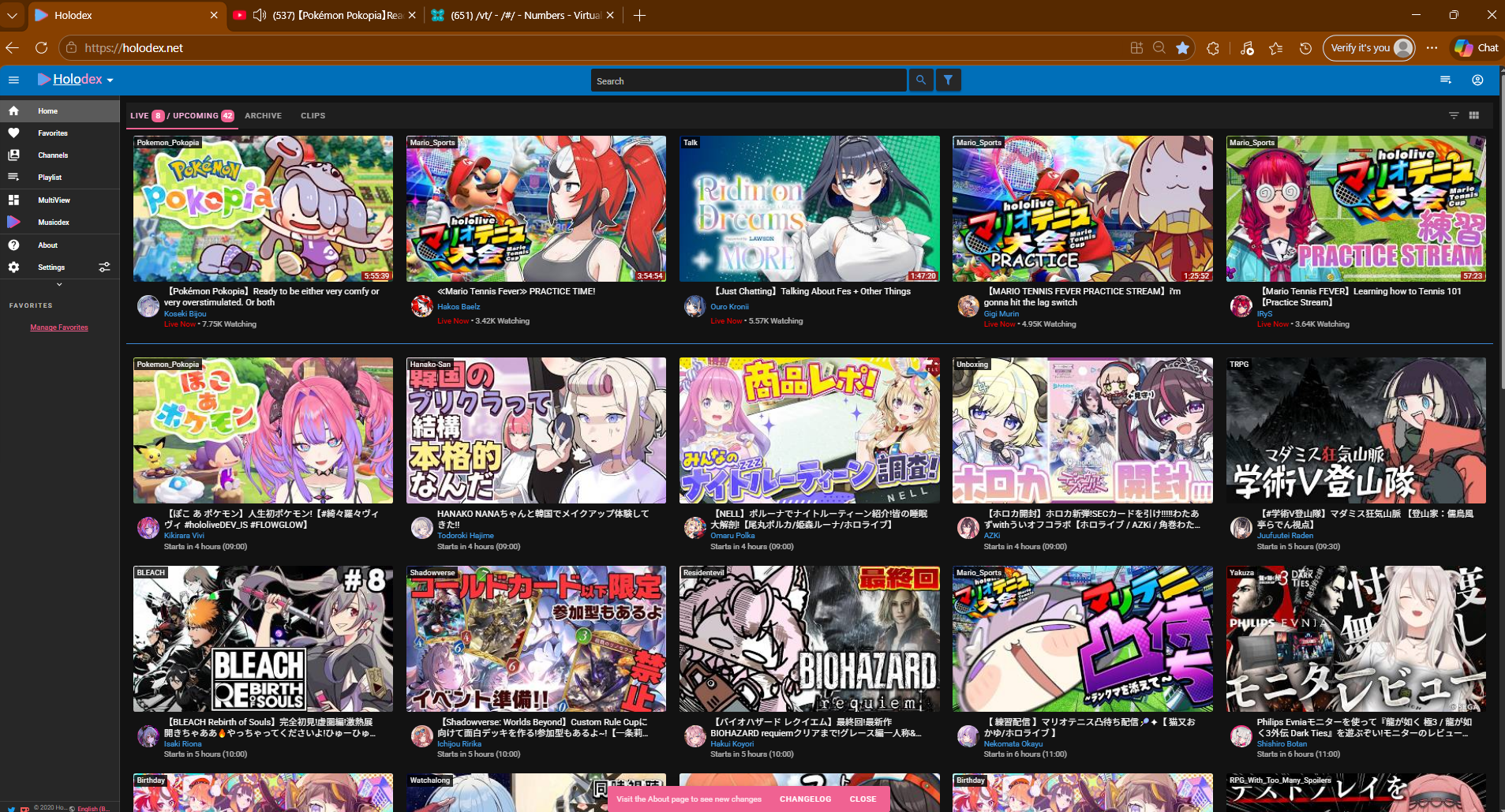Click the Changelog button in the notification

(x=805, y=799)
